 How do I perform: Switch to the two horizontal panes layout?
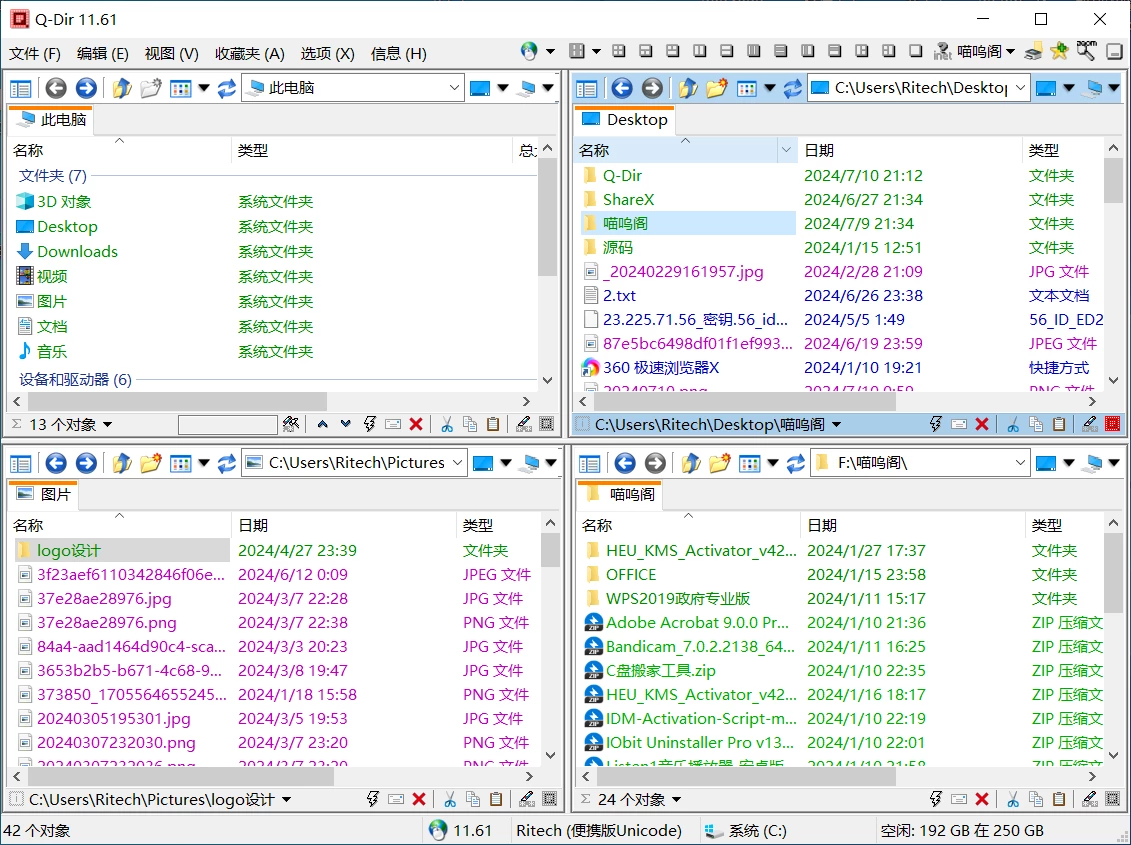pos(726,51)
